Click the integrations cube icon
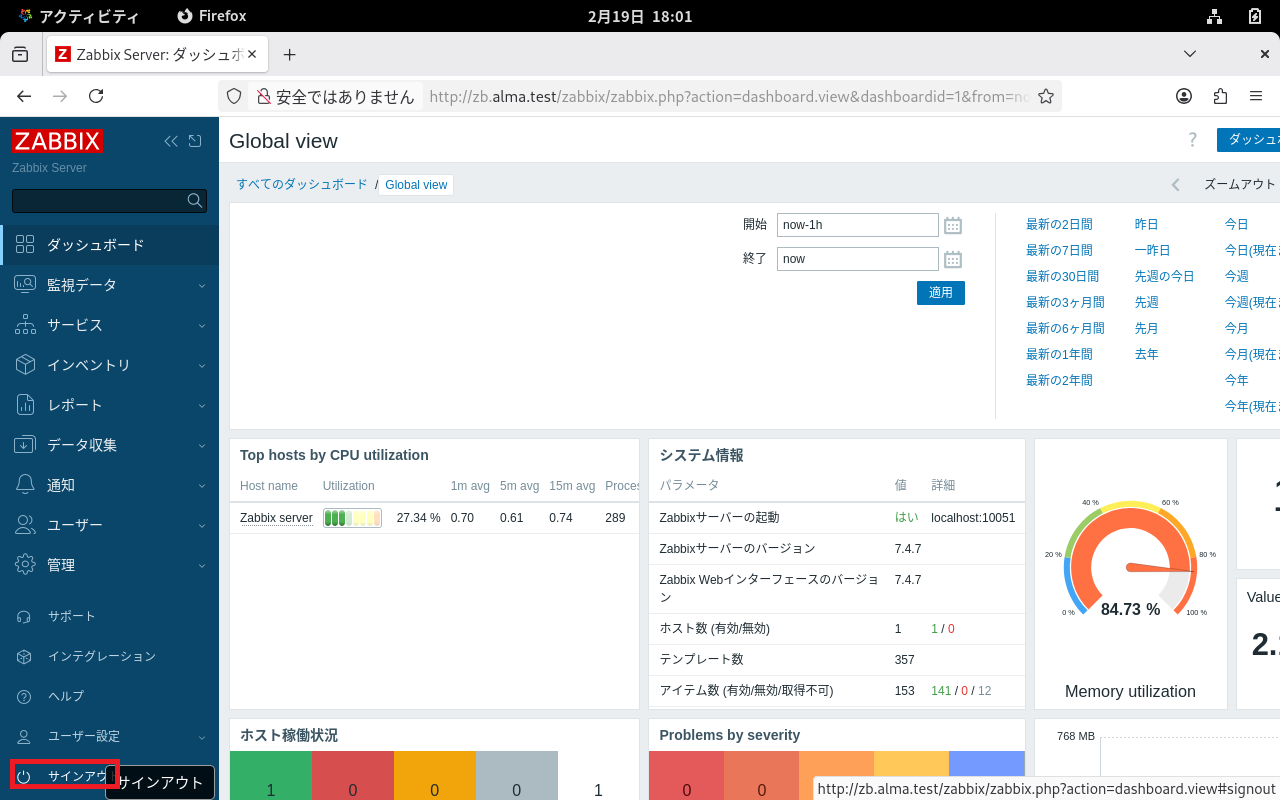This screenshot has width=1280, height=800. tap(24, 656)
